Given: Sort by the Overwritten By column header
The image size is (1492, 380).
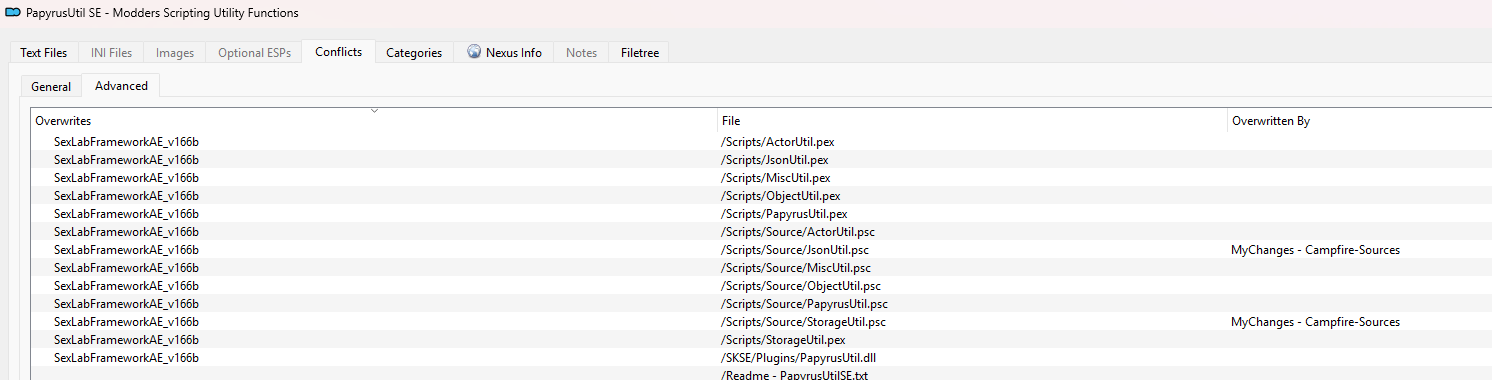Looking at the screenshot, I should click(x=1359, y=121).
